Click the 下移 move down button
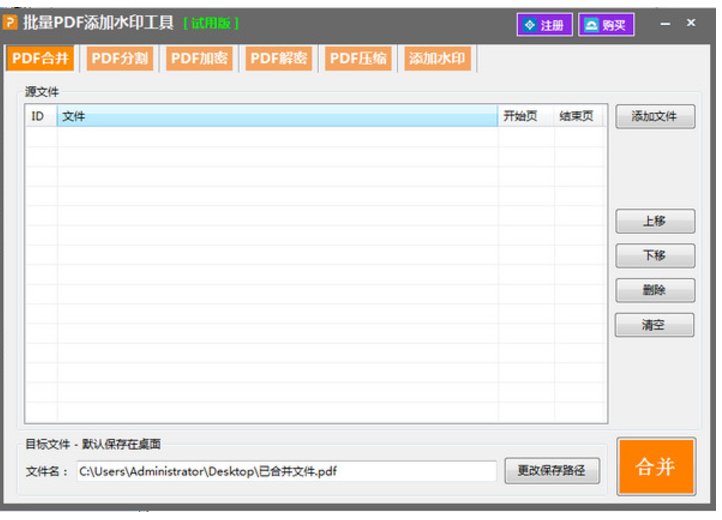The height and width of the screenshot is (520, 722). pos(655,256)
